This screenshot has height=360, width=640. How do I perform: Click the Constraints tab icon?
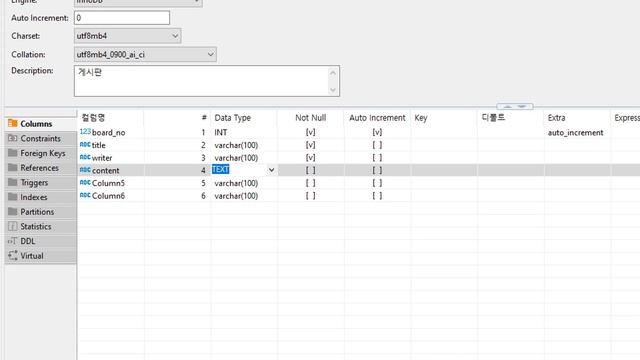13,138
